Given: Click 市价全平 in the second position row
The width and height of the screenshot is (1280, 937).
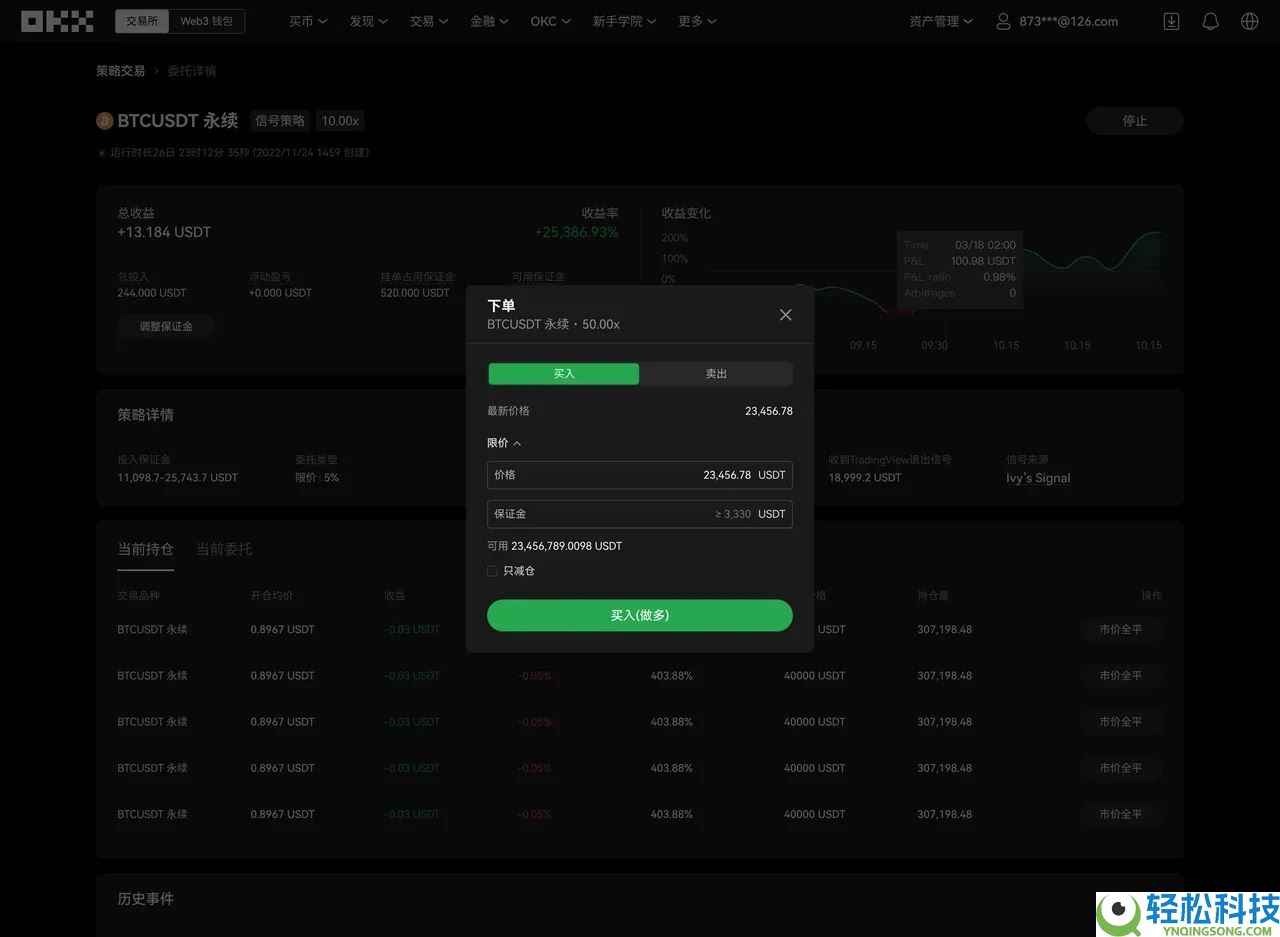Looking at the screenshot, I should [1120, 676].
